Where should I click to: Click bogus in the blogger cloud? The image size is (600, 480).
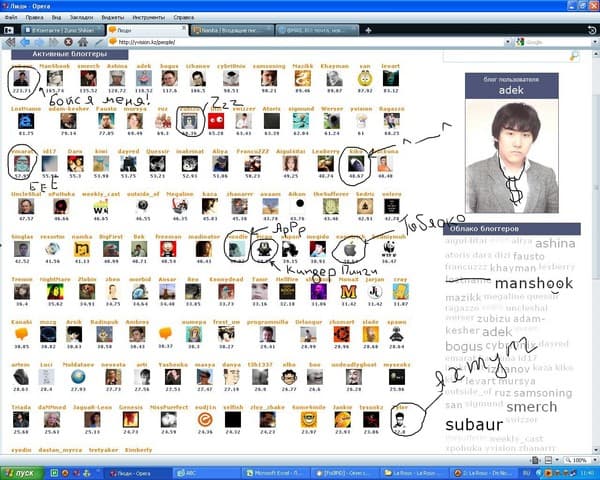[464, 346]
